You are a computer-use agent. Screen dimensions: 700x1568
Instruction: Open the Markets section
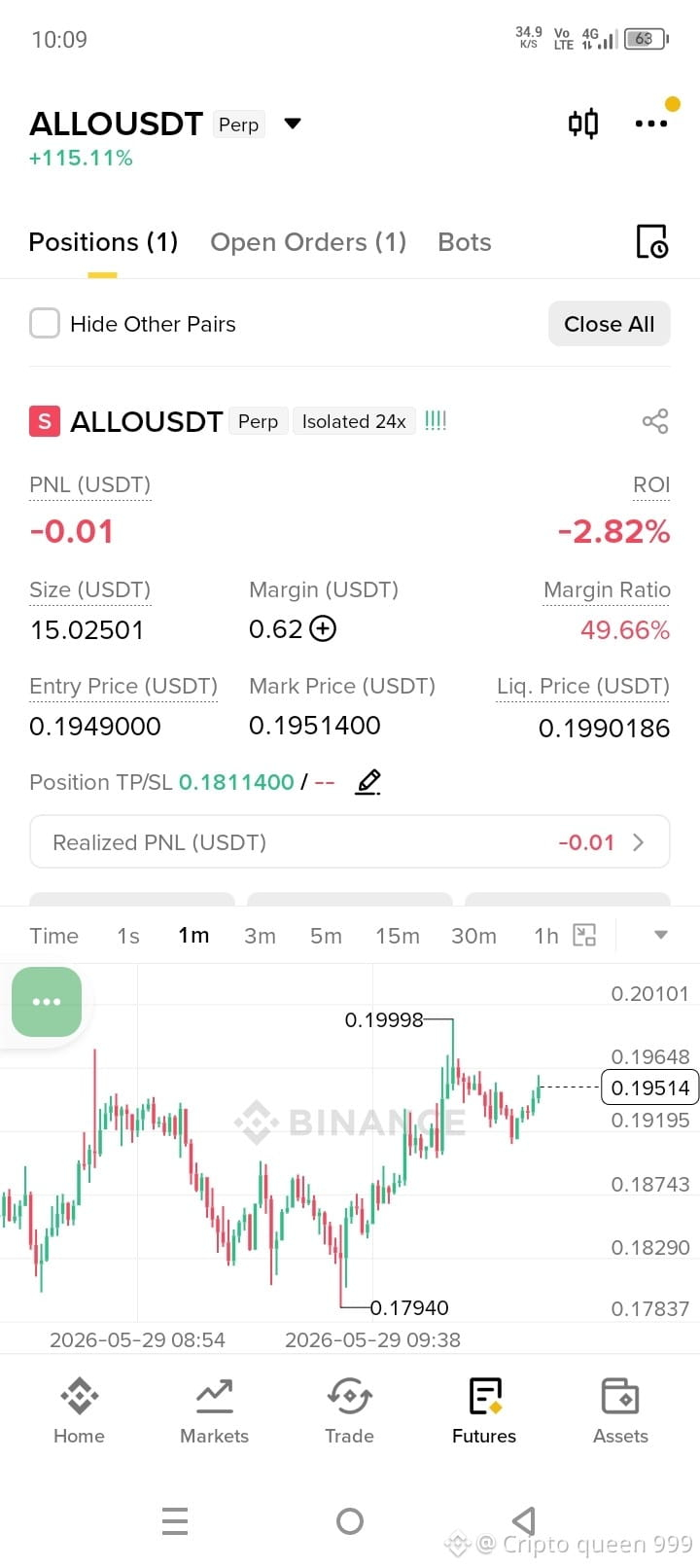coord(214,1411)
